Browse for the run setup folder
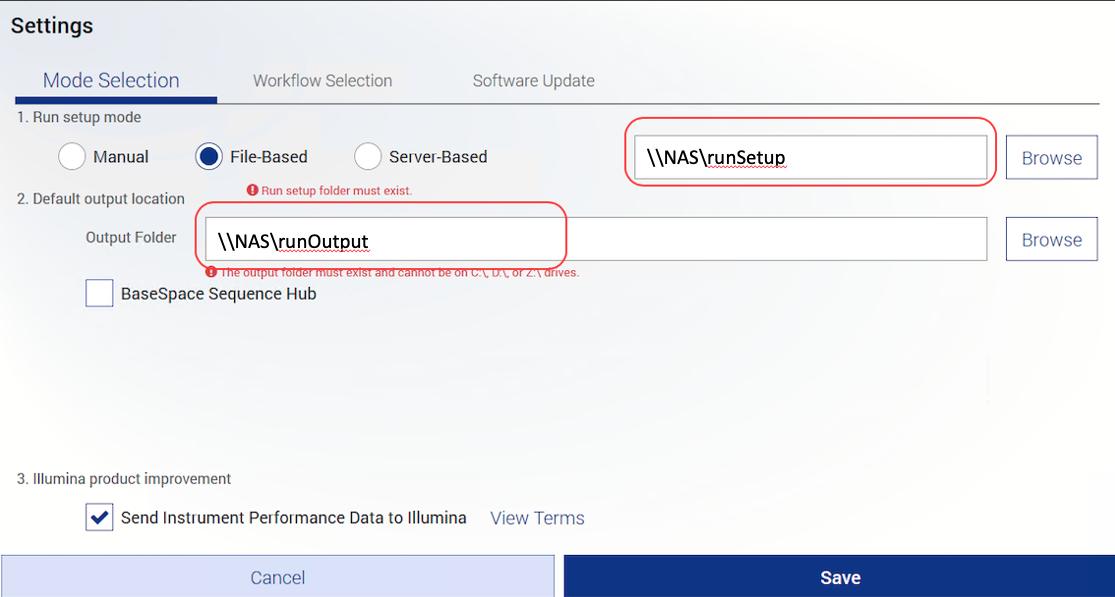Screen dimensions: 1115x597 [1051, 158]
